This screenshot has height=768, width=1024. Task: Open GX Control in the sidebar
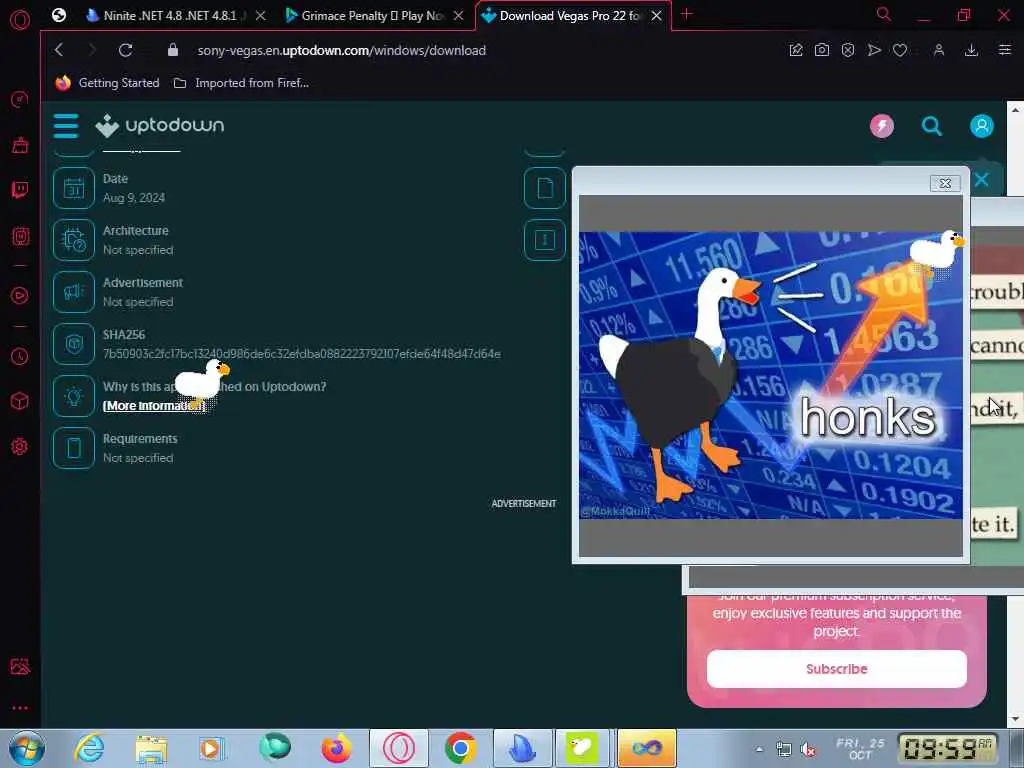coord(20,99)
